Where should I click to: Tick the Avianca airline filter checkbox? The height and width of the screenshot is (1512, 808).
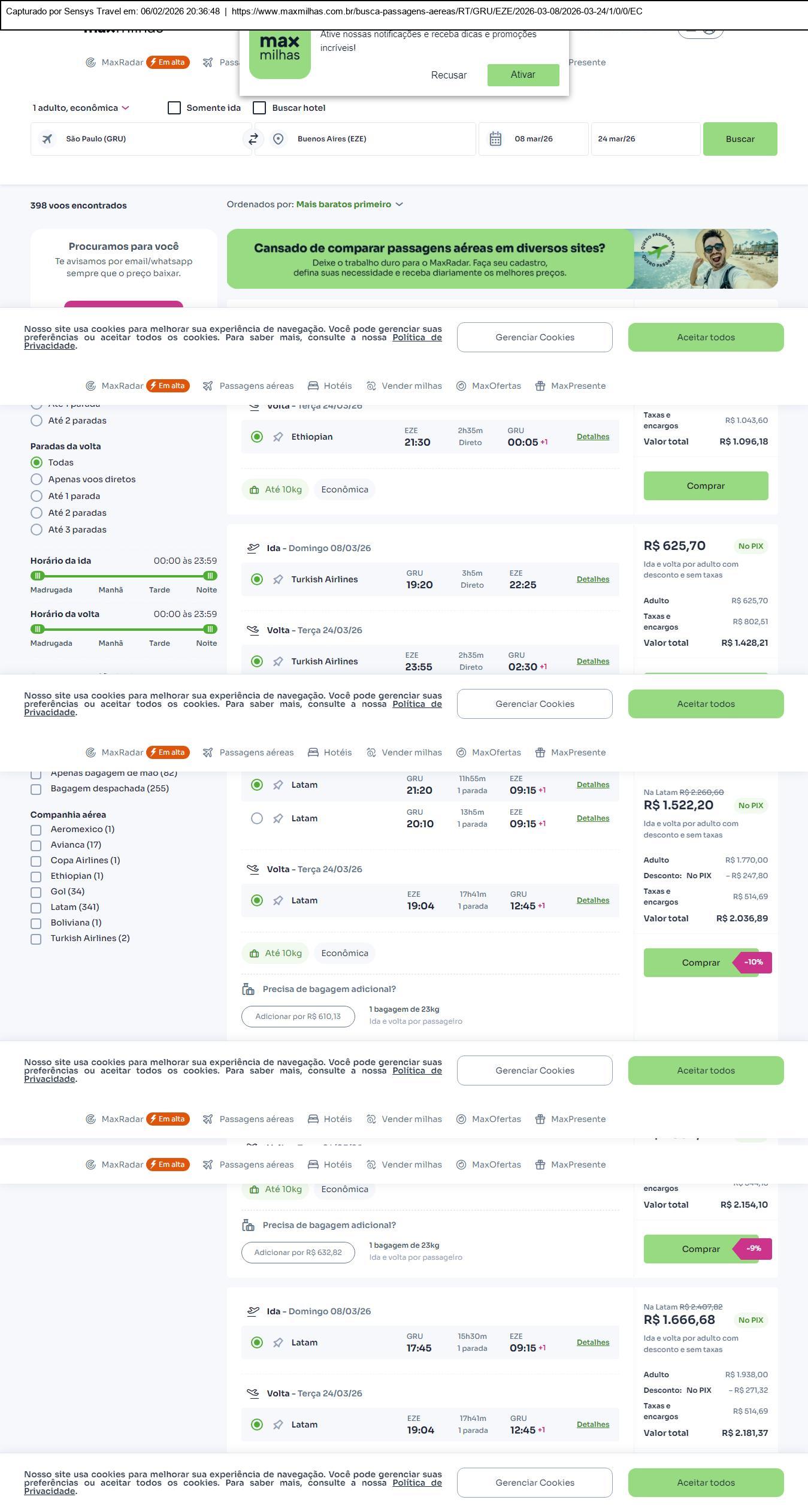coord(36,845)
